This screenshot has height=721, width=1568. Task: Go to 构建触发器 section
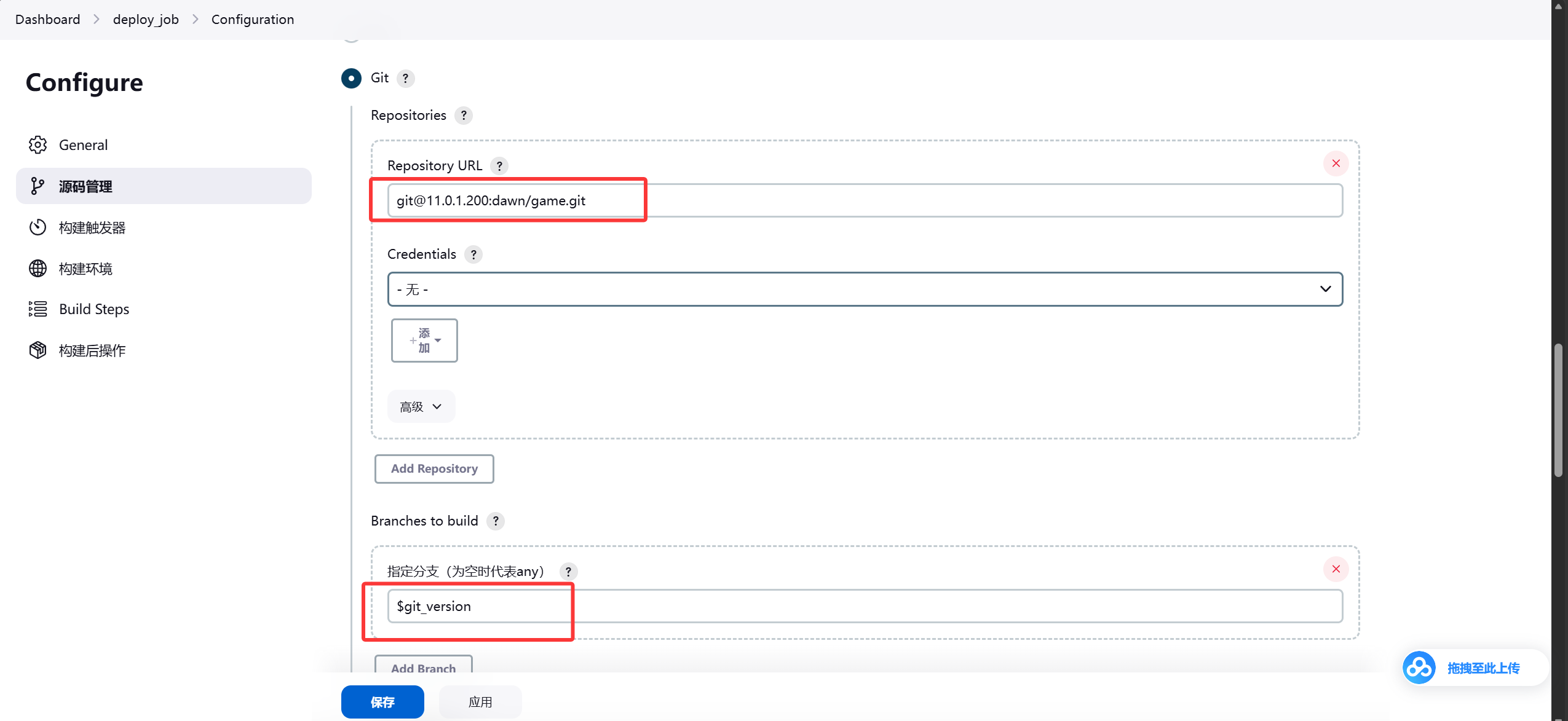[x=164, y=227]
